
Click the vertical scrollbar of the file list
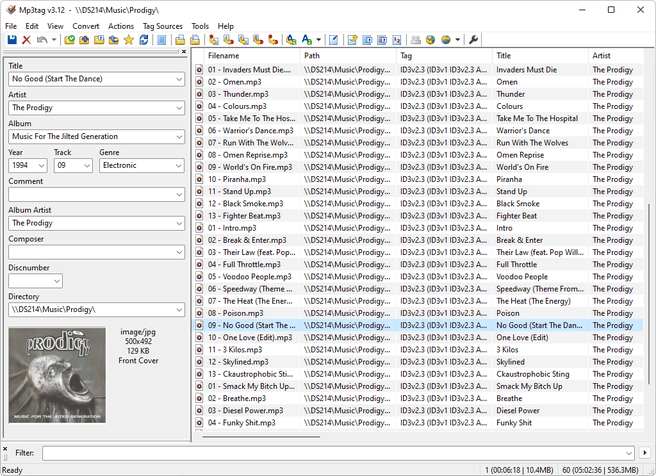pyautogui.click(x=648, y=293)
